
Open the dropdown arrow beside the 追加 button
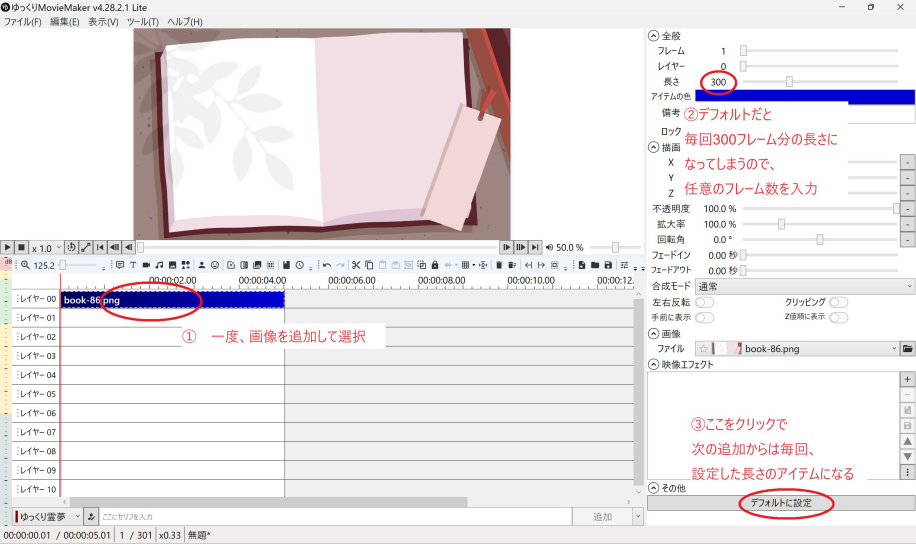638,517
